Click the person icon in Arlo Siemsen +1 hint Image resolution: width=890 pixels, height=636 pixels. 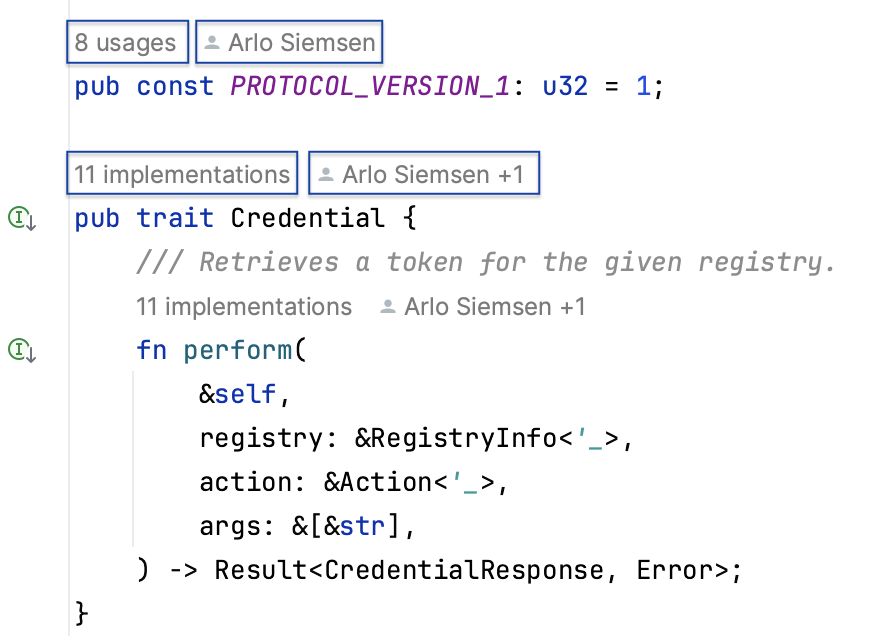pyautogui.click(x=326, y=173)
